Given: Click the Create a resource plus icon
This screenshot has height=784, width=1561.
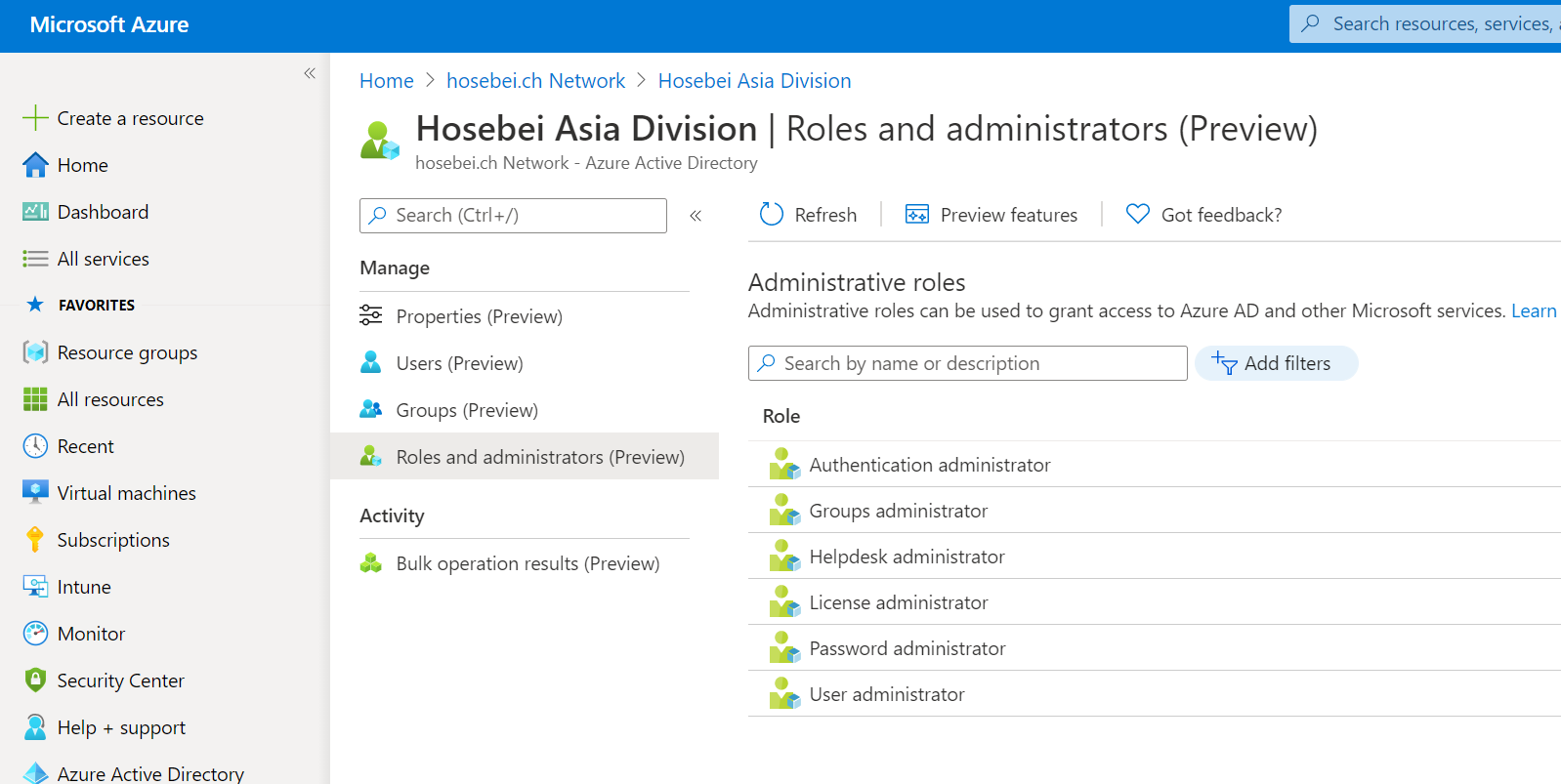Looking at the screenshot, I should tap(35, 118).
